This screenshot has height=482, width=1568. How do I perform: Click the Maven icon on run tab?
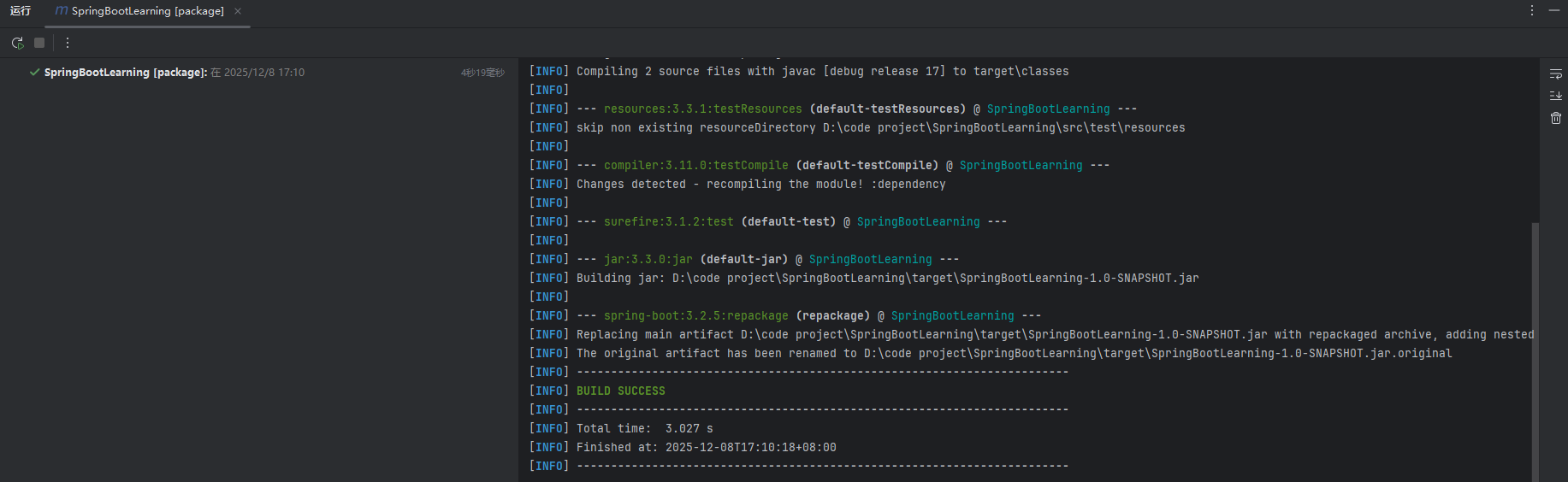coord(61,11)
